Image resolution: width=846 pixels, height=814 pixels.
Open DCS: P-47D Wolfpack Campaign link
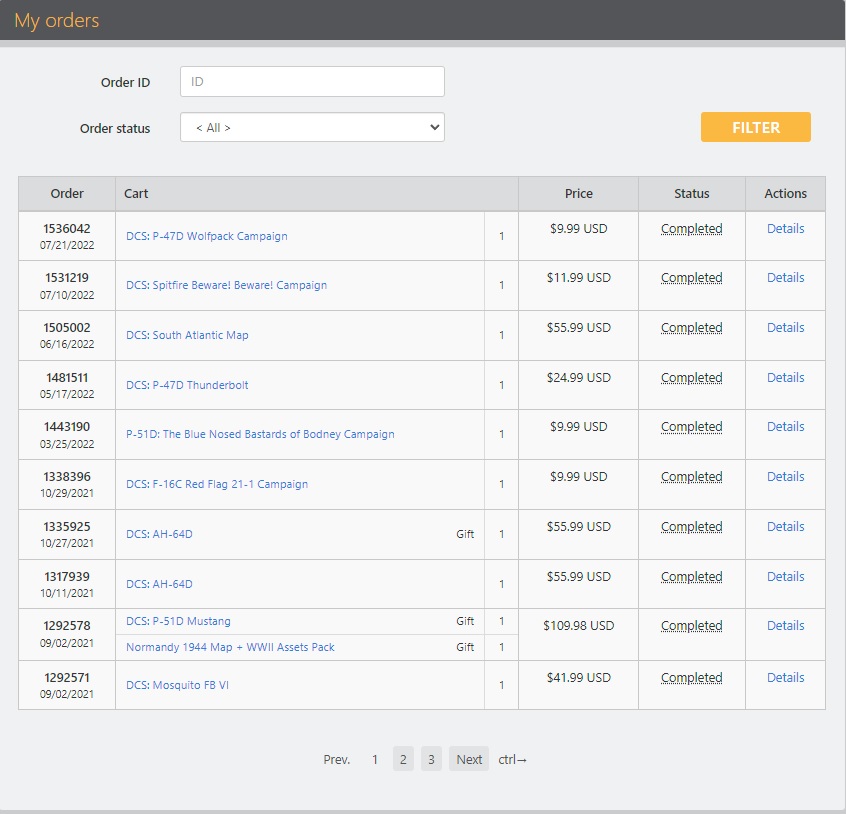pos(207,236)
